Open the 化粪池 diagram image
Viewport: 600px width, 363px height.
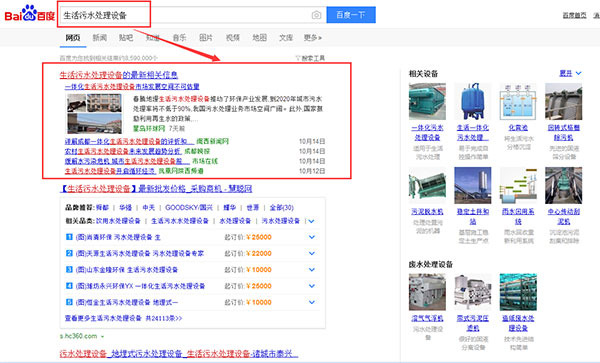(518, 101)
